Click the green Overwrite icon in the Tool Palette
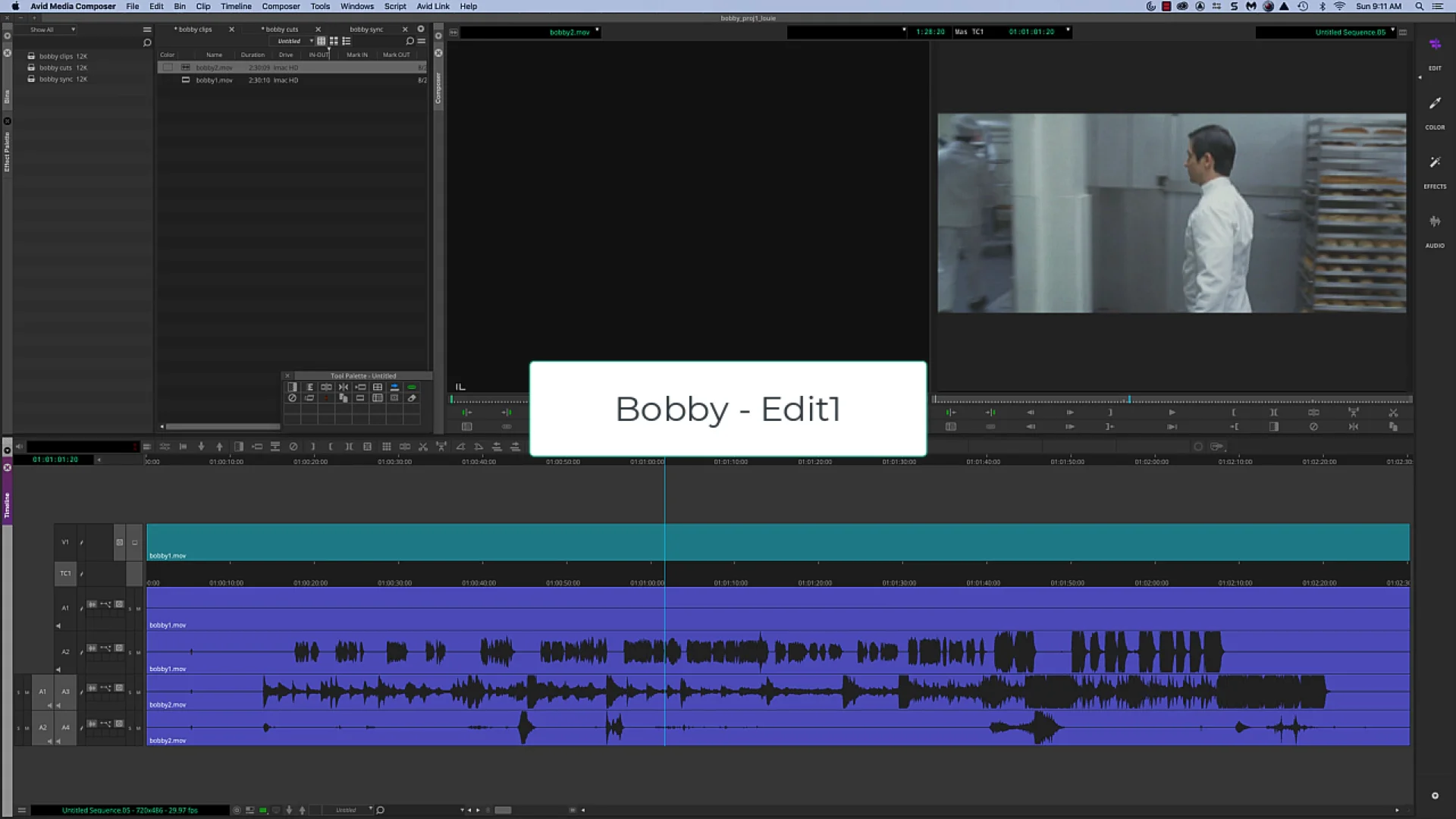 (x=412, y=387)
